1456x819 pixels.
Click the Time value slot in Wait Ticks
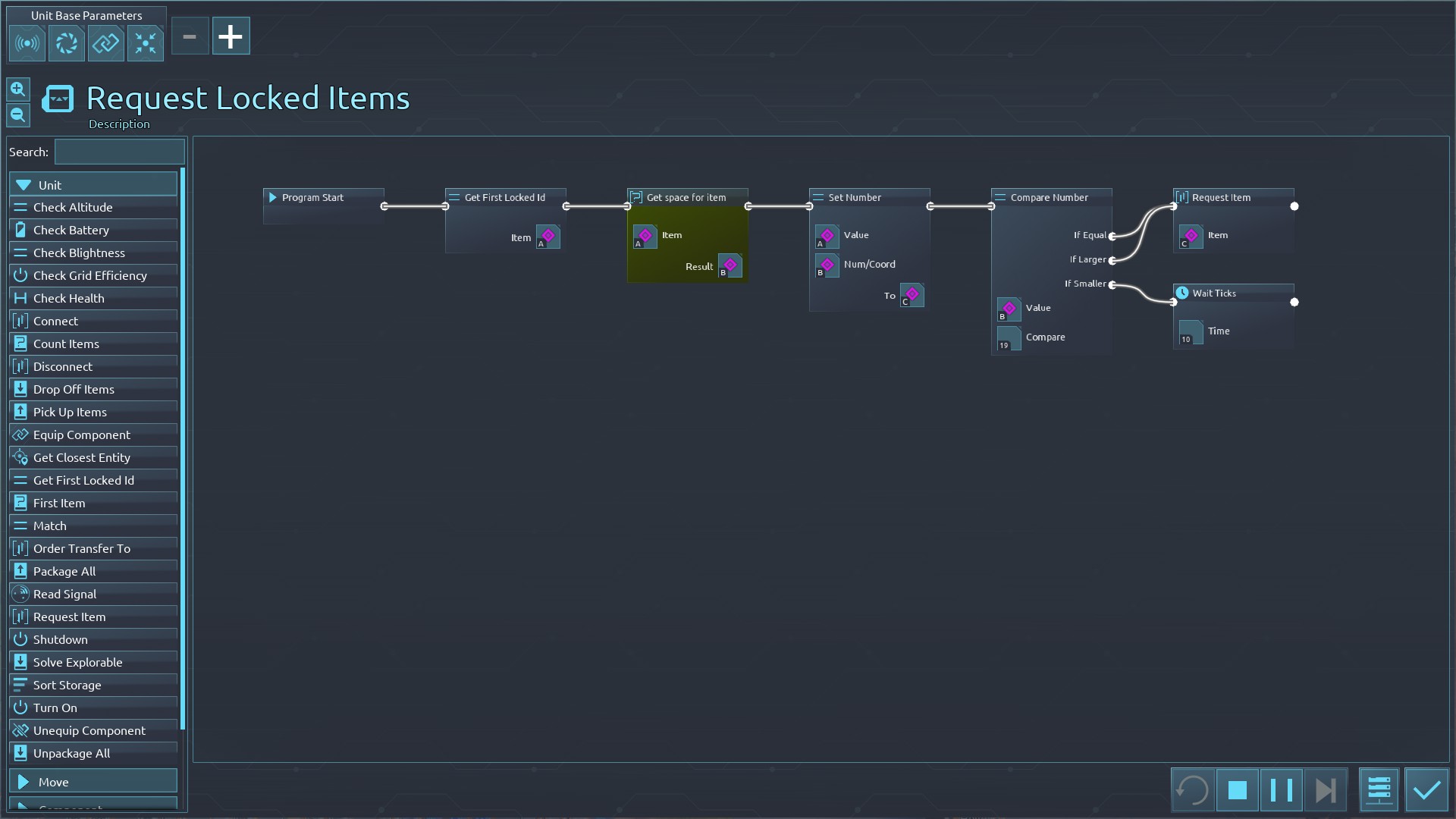point(1191,332)
